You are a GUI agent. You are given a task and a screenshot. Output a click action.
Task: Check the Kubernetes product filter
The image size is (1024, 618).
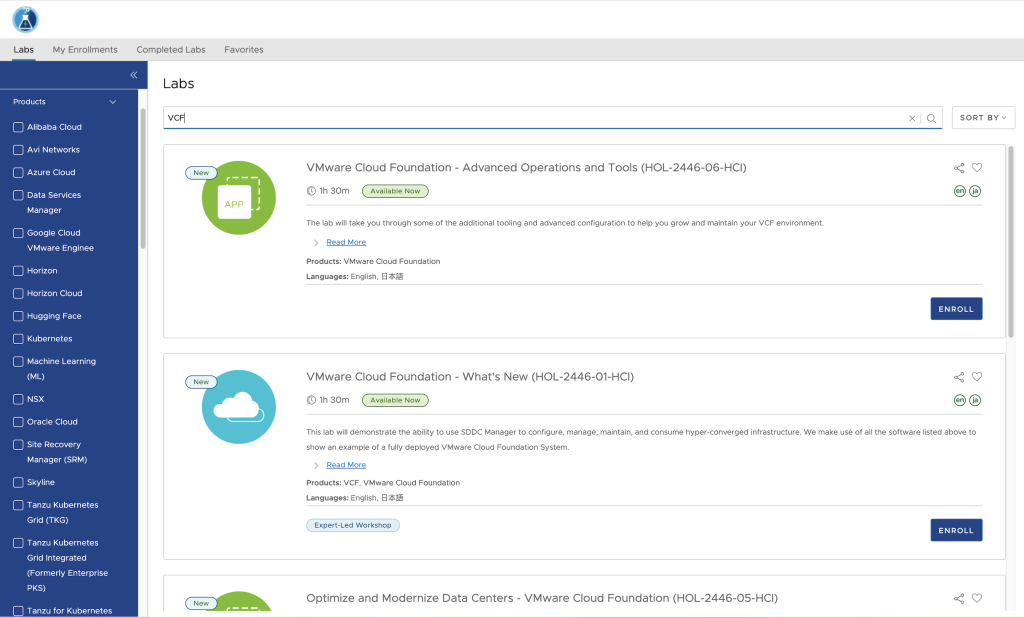(x=18, y=339)
